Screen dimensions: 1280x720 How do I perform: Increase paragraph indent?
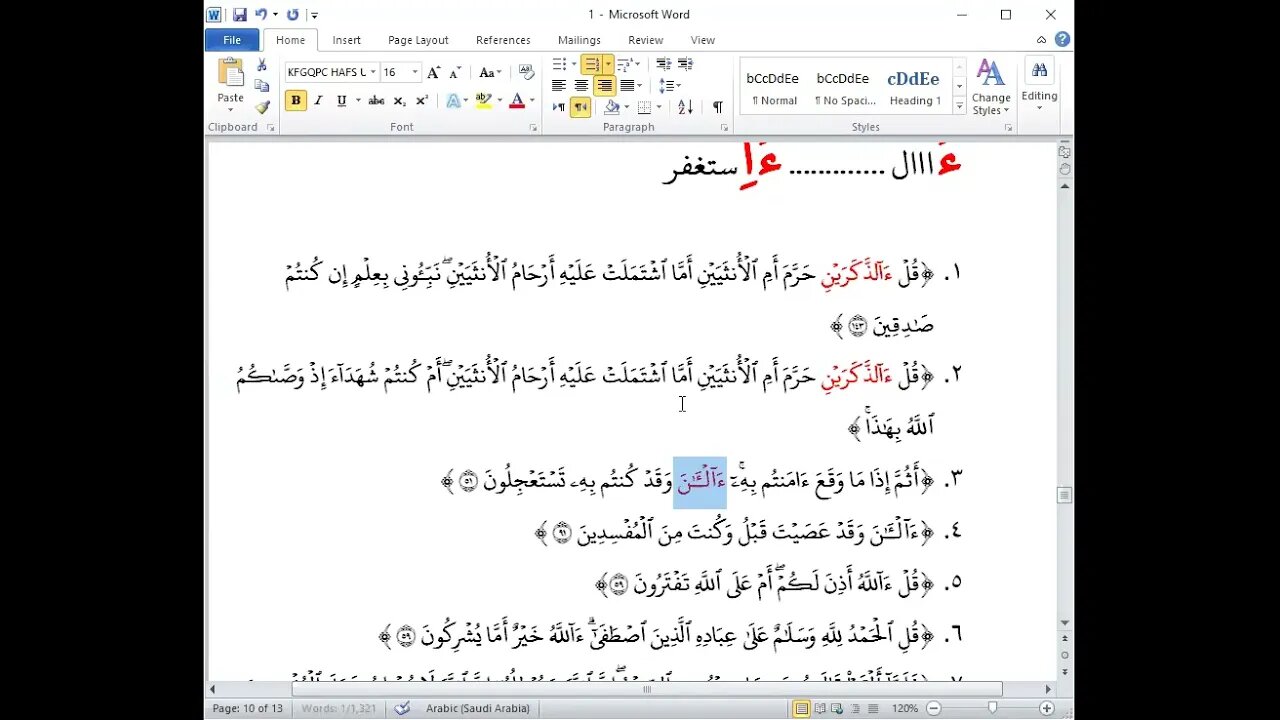click(685, 64)
